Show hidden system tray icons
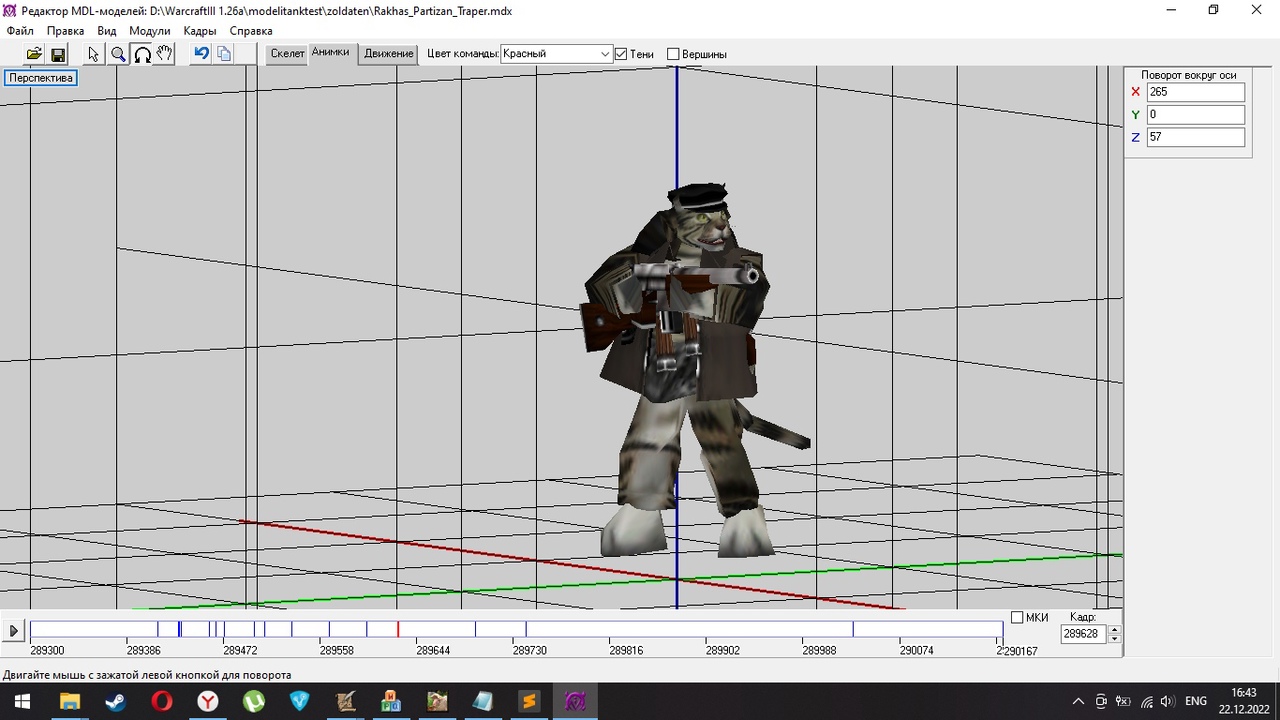 pos(1078,701)
